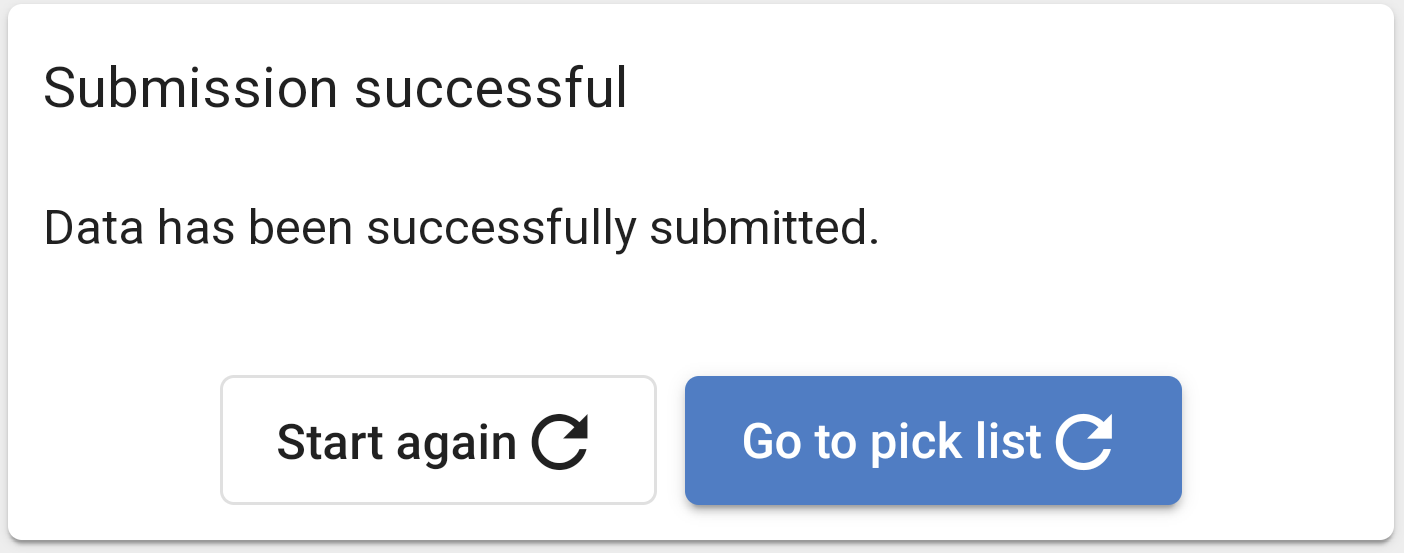Click the words "pick list" on the blue button

tap(956, 442)
